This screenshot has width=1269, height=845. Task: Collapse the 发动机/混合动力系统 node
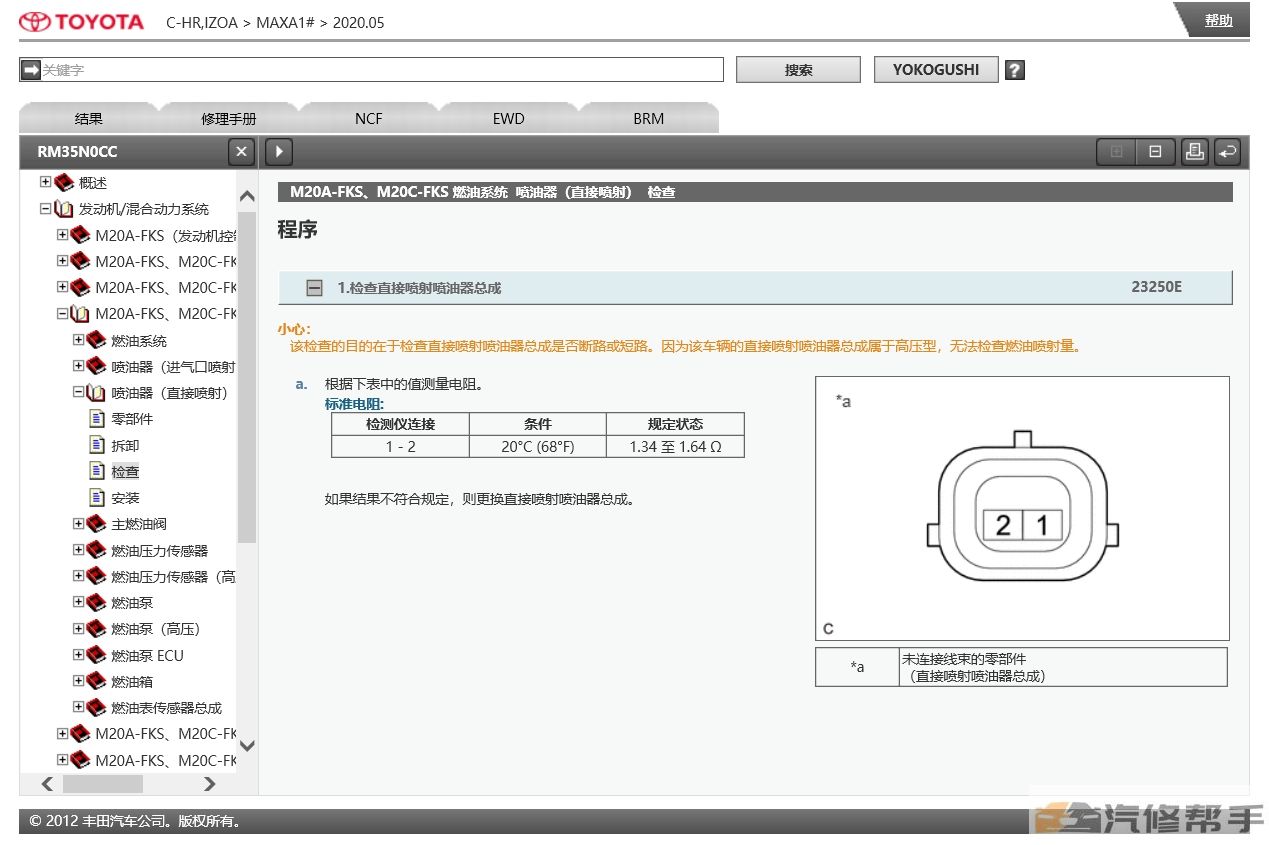(45, 209)
